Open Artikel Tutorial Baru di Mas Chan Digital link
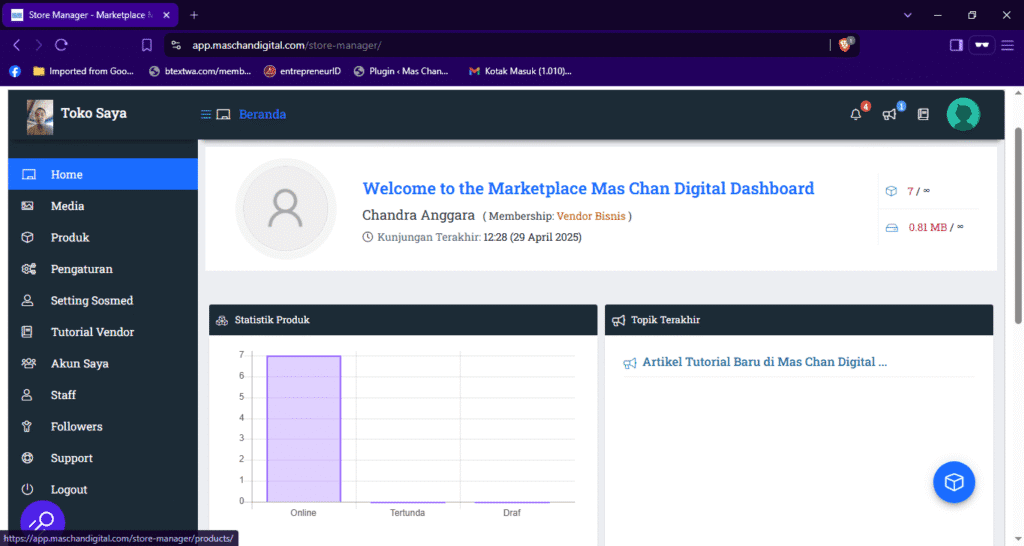Viewport: 1024px width, 546px height. click(x=764, y=362)
